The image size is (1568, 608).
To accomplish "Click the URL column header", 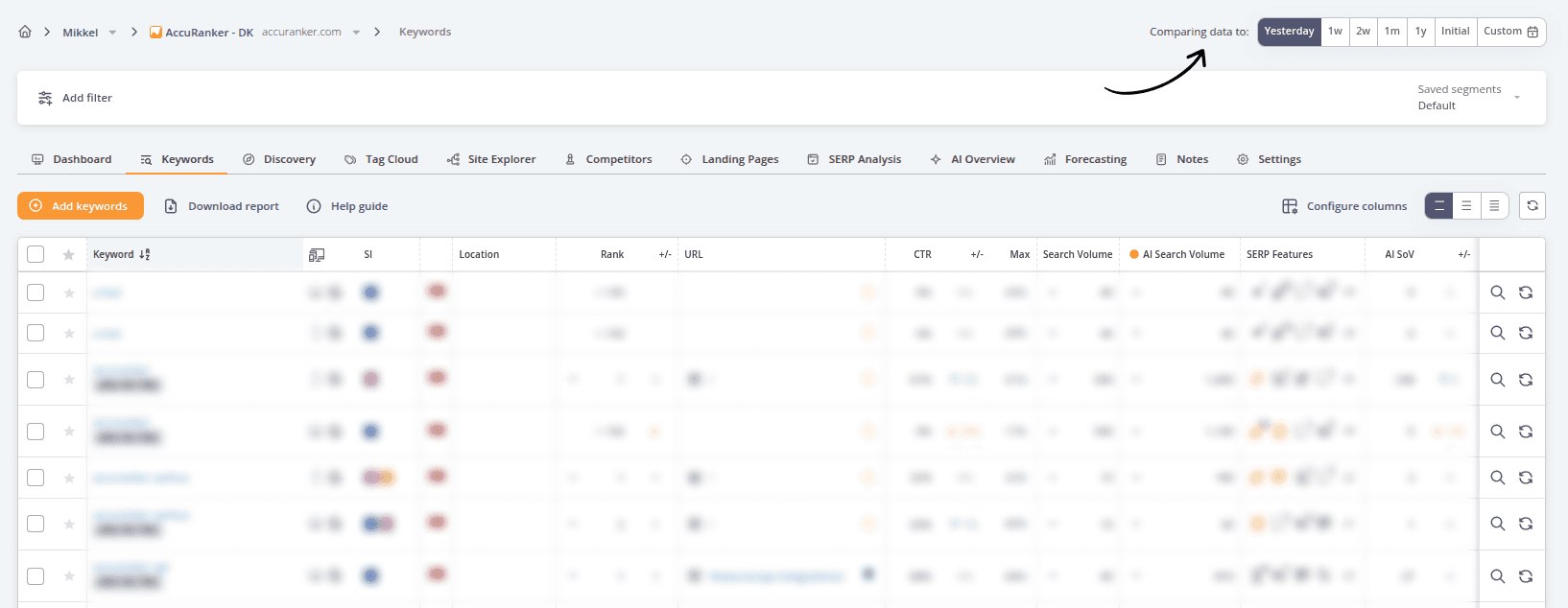I will coord(694,254).
